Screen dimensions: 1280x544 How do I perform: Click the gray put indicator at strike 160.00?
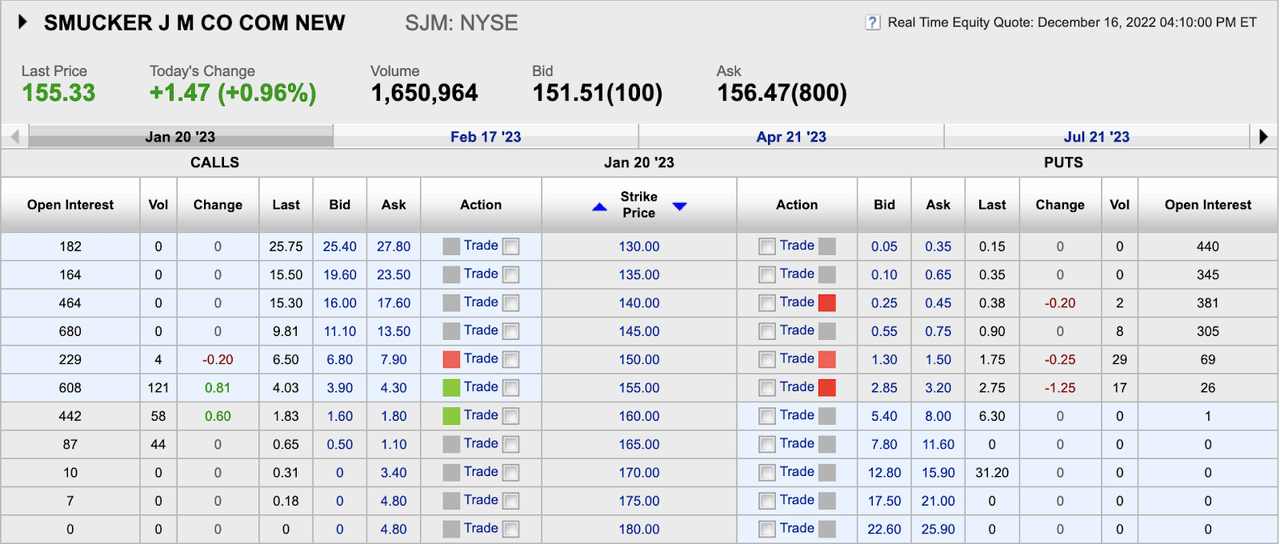pyautogui.click(x=827, y=416)
